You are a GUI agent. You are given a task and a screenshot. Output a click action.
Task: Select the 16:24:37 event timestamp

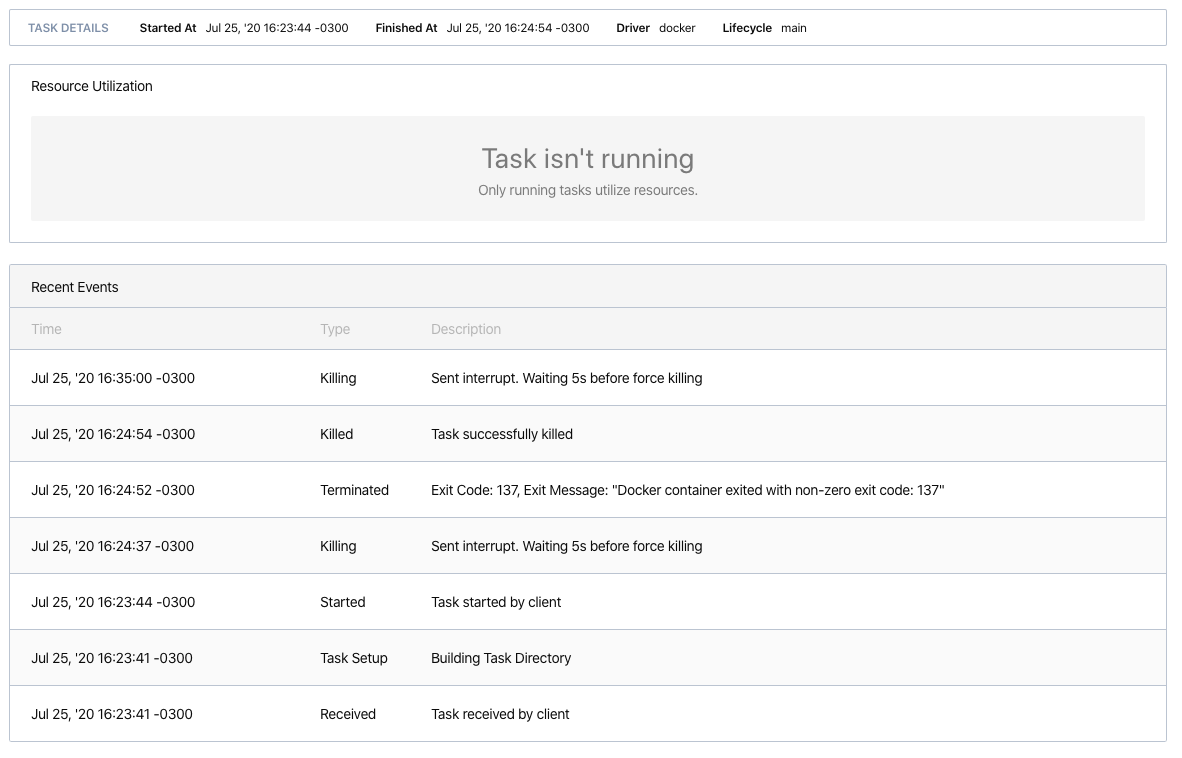click(x=112, y=546)
